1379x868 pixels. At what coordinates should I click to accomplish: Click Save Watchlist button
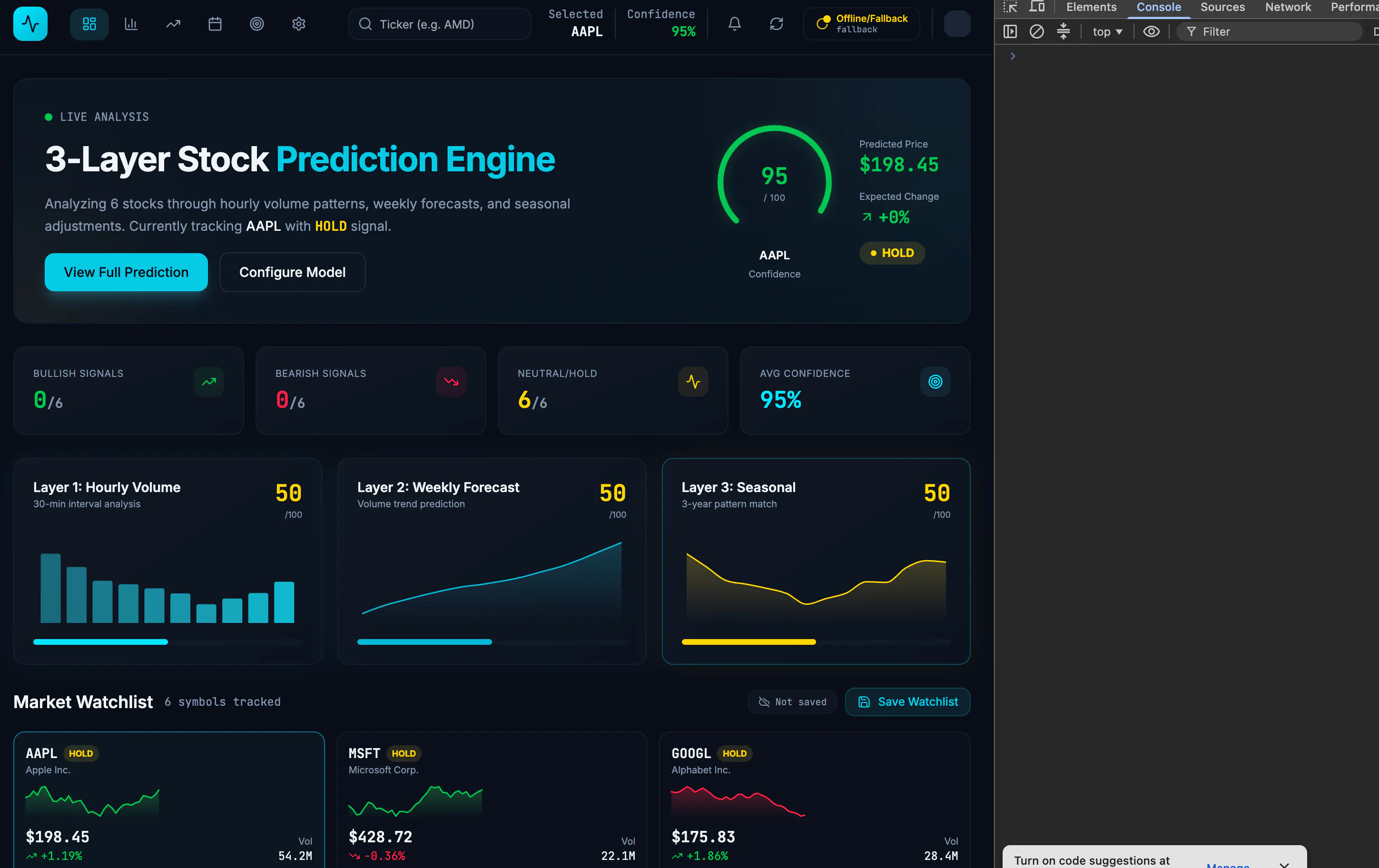(x=908, y=701)
